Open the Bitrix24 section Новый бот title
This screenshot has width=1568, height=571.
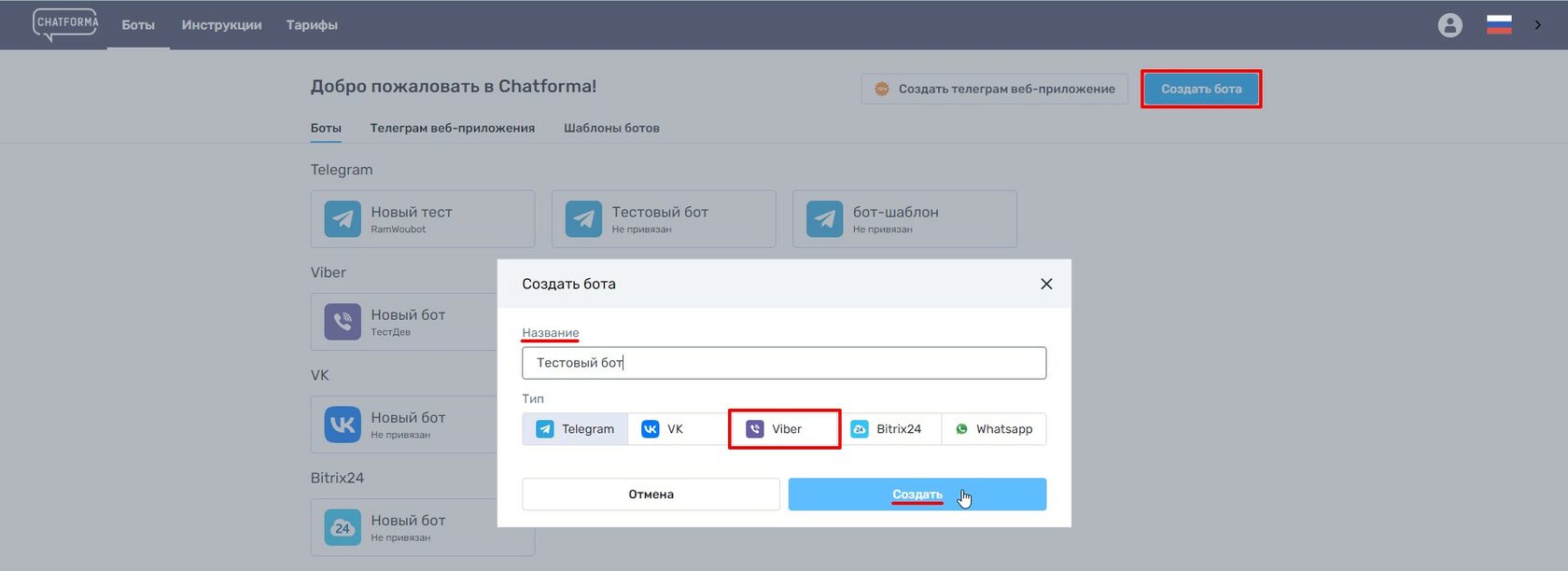coord(408,520)
